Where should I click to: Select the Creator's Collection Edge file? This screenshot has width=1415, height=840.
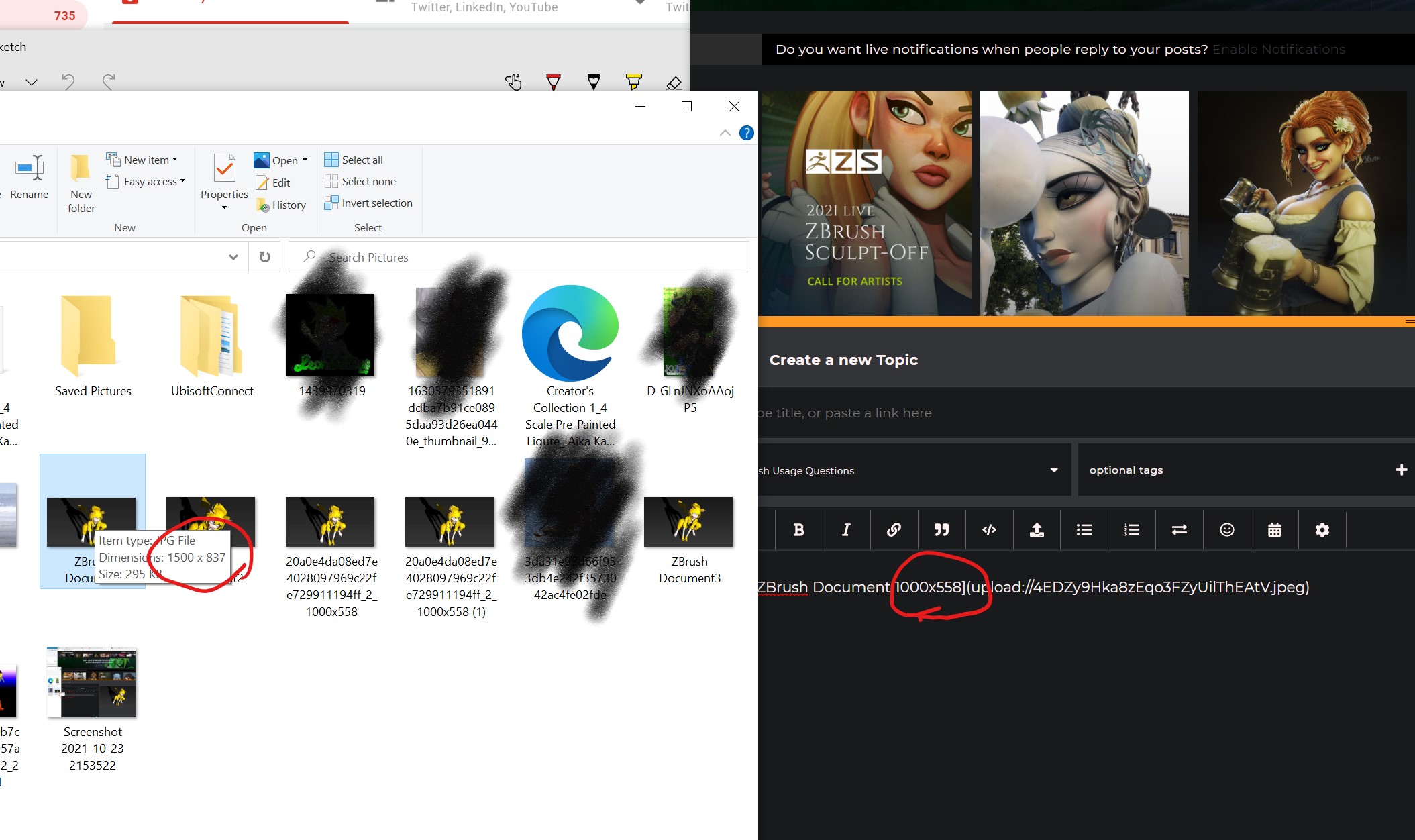click(x=570, y=366)
